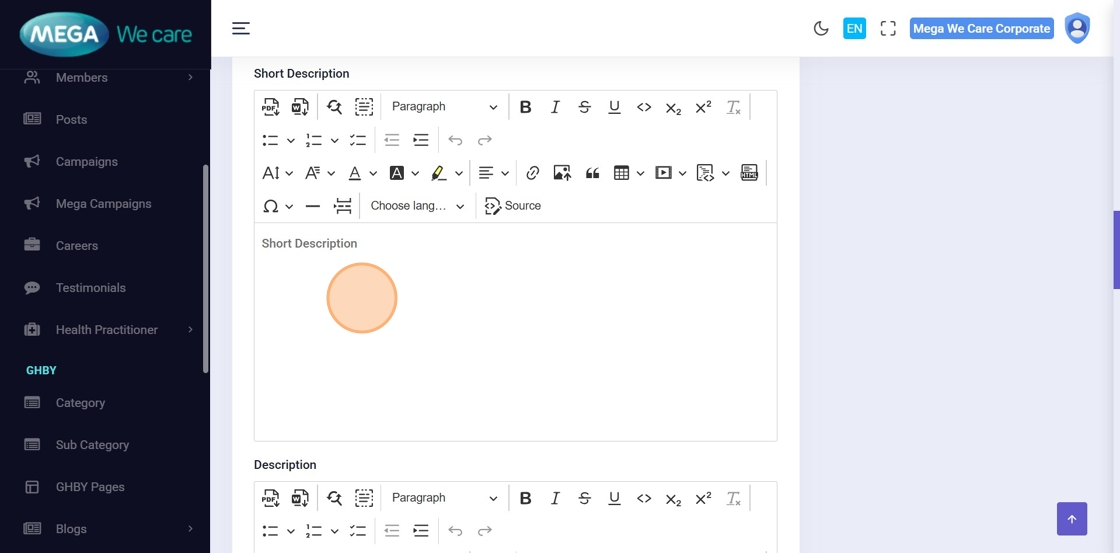Click the Source button in editor toolbar
The height and width of the screenshot is (553, 1120).
[513, 206]
